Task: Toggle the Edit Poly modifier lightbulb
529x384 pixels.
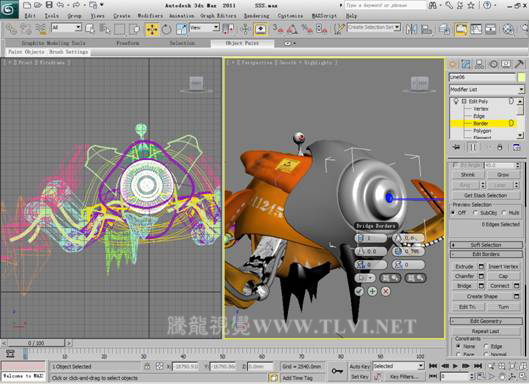Action: pyautogui.click(x=456, y=101)
